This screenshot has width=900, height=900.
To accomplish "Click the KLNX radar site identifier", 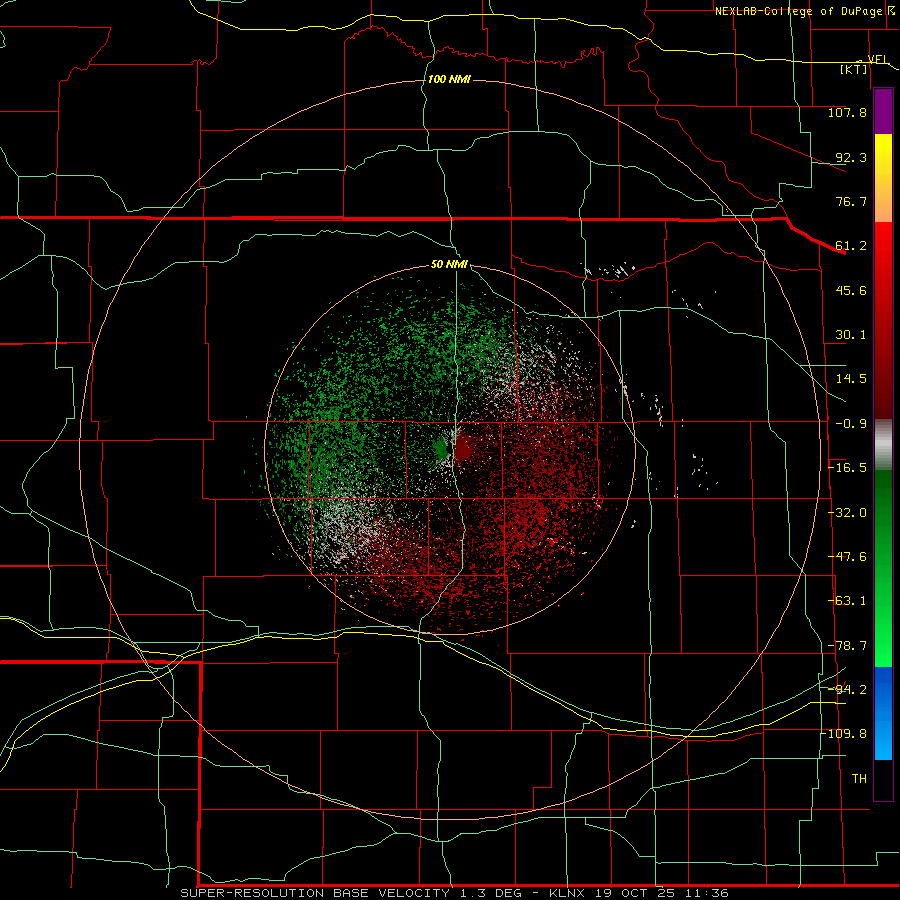I will click(567, 893).
